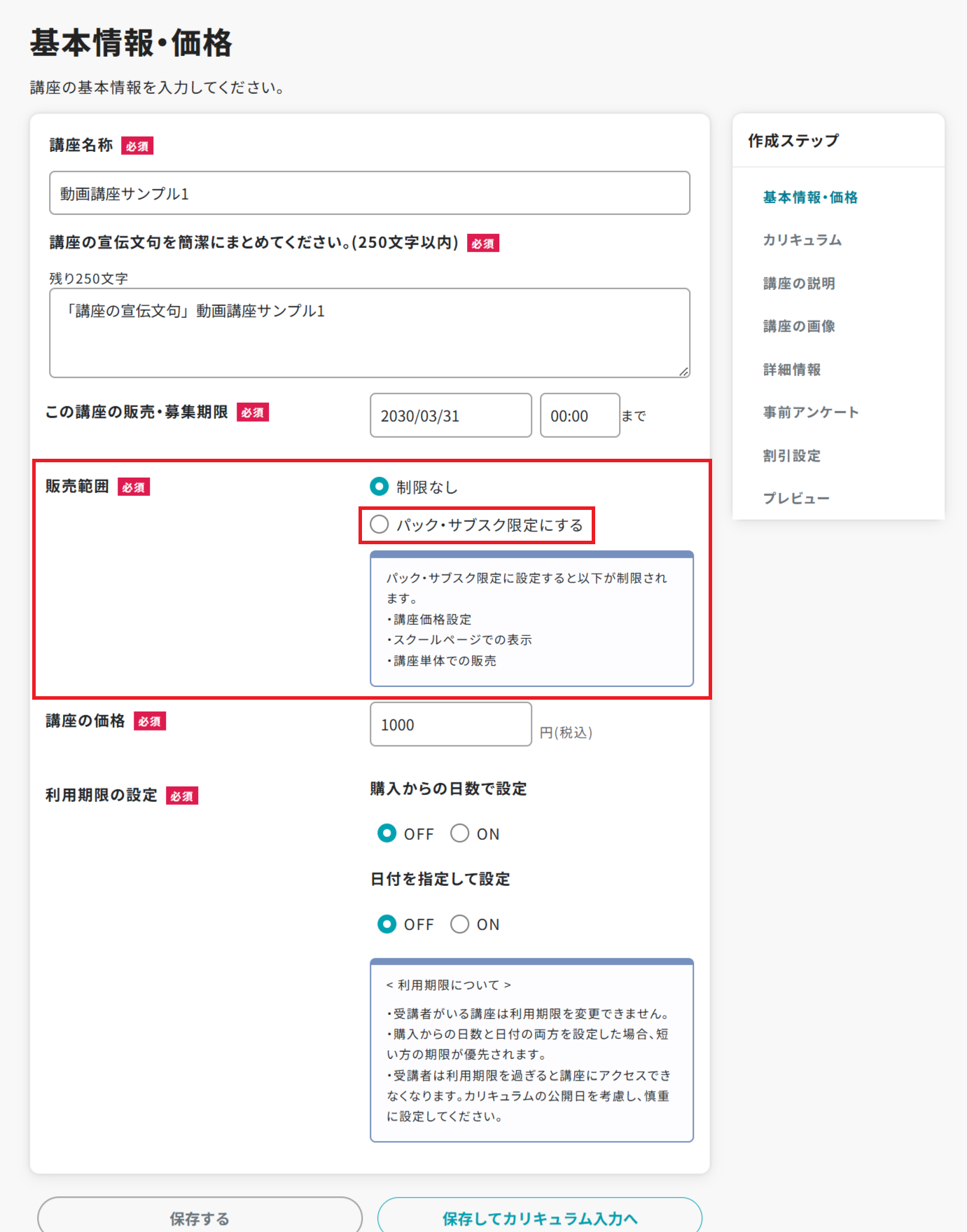Click the 講座名称 text input field
The width and height of the screenshot is (967, 1232).
coord(369,193)
